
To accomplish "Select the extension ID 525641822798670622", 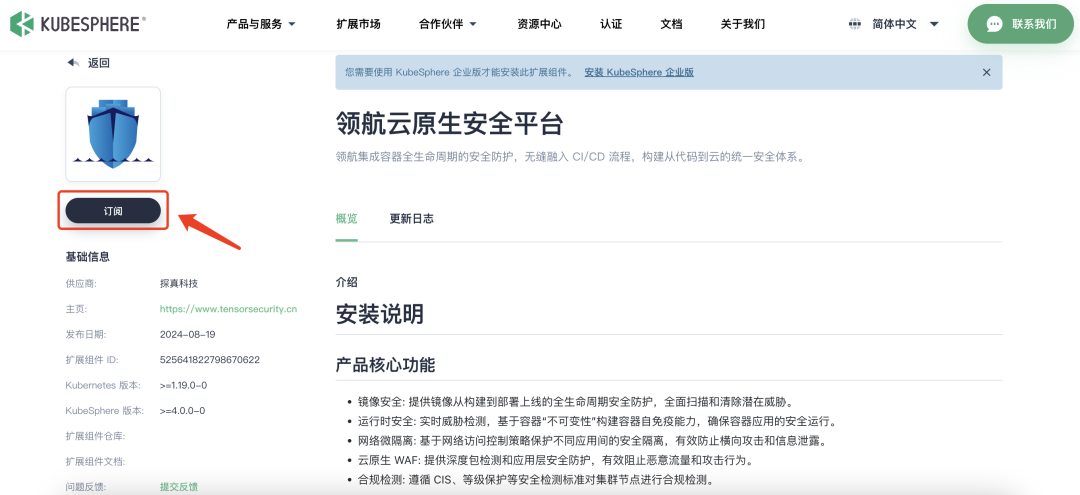I will click(x=209, y=359).
